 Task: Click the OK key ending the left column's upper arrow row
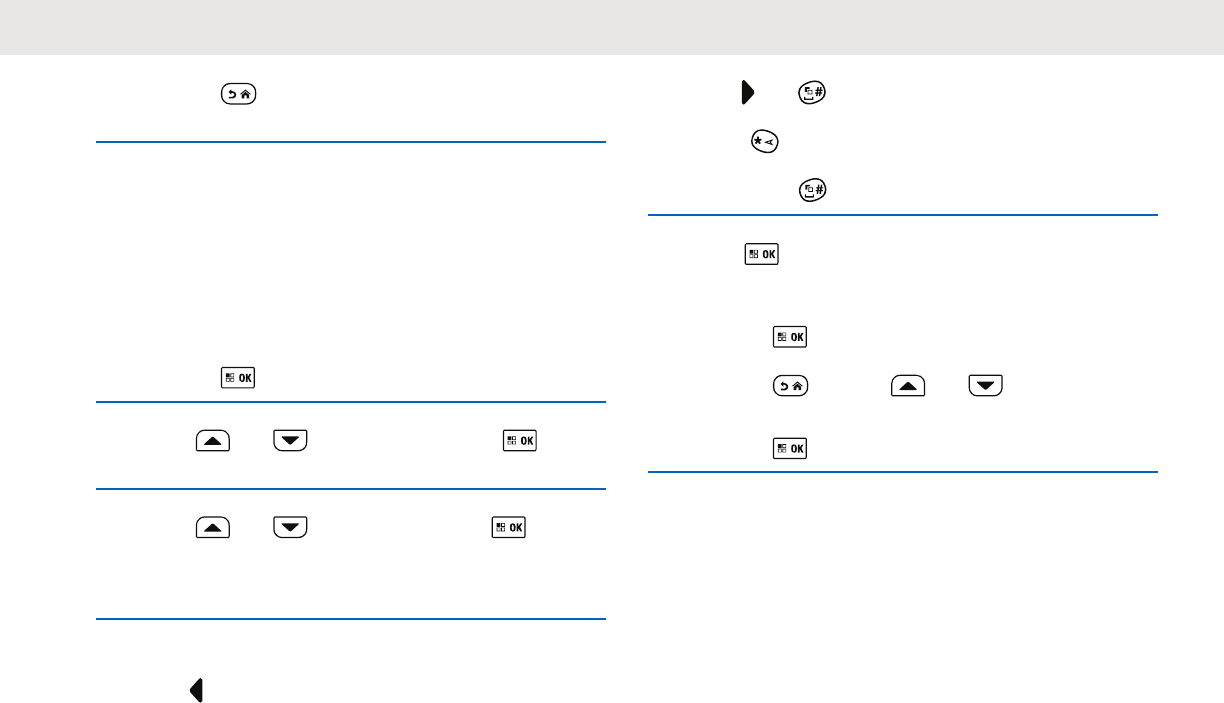[x=520, y=439]
